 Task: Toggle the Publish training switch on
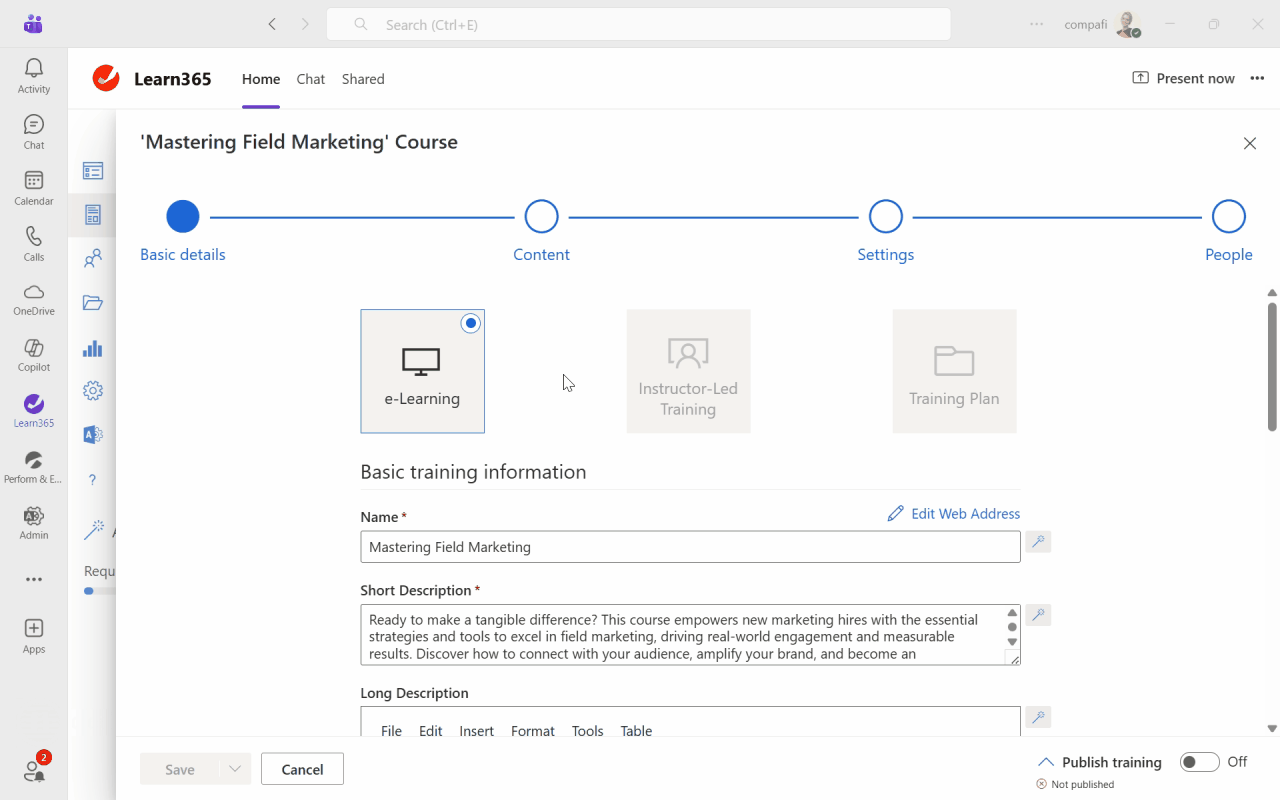(1199, 762)
